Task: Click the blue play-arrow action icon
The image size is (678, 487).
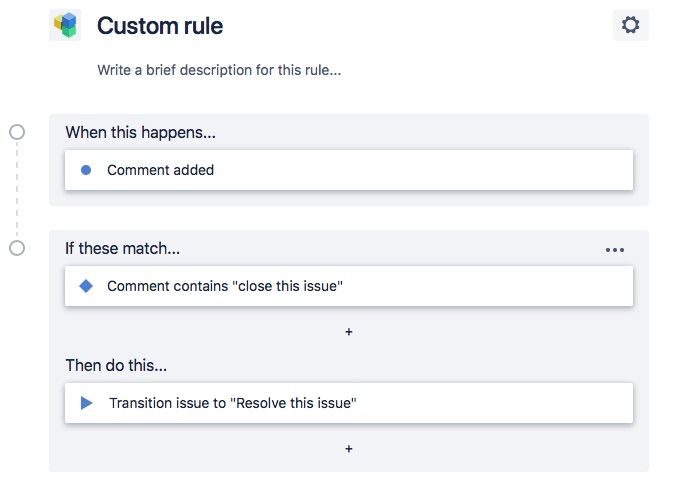Action: (86, 403)
